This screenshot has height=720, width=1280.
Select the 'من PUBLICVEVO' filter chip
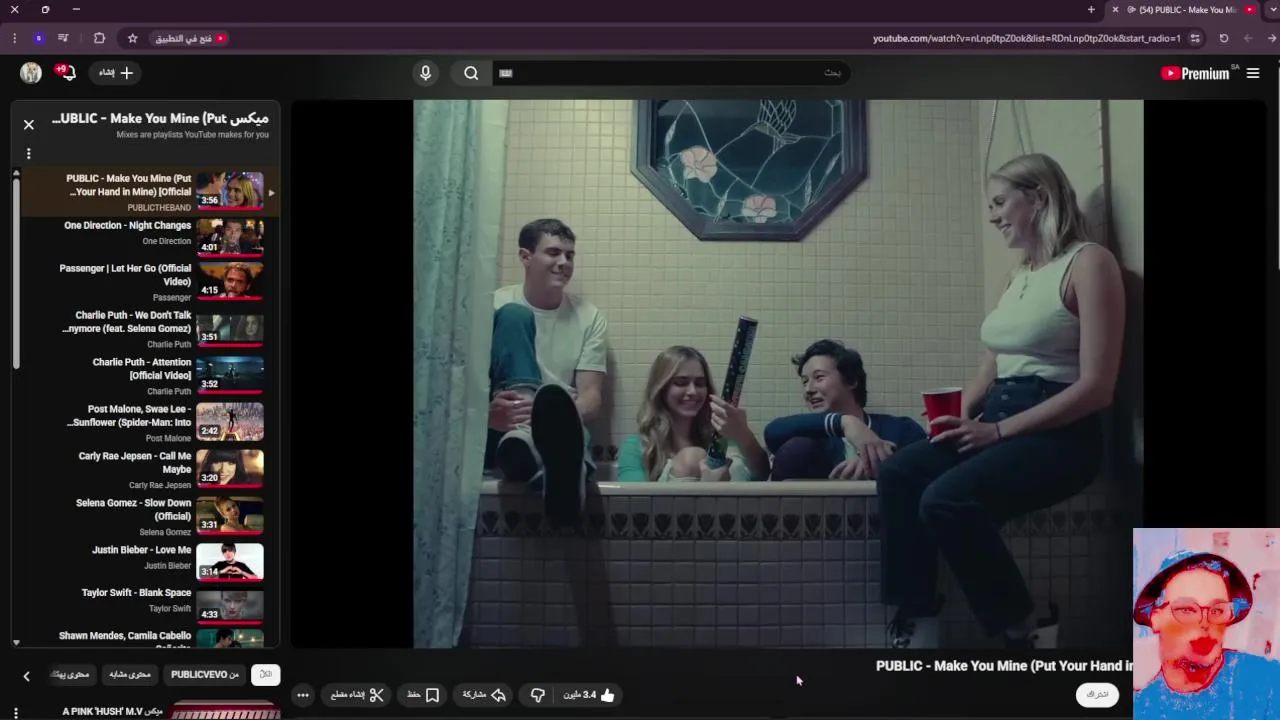coord(205,674)
